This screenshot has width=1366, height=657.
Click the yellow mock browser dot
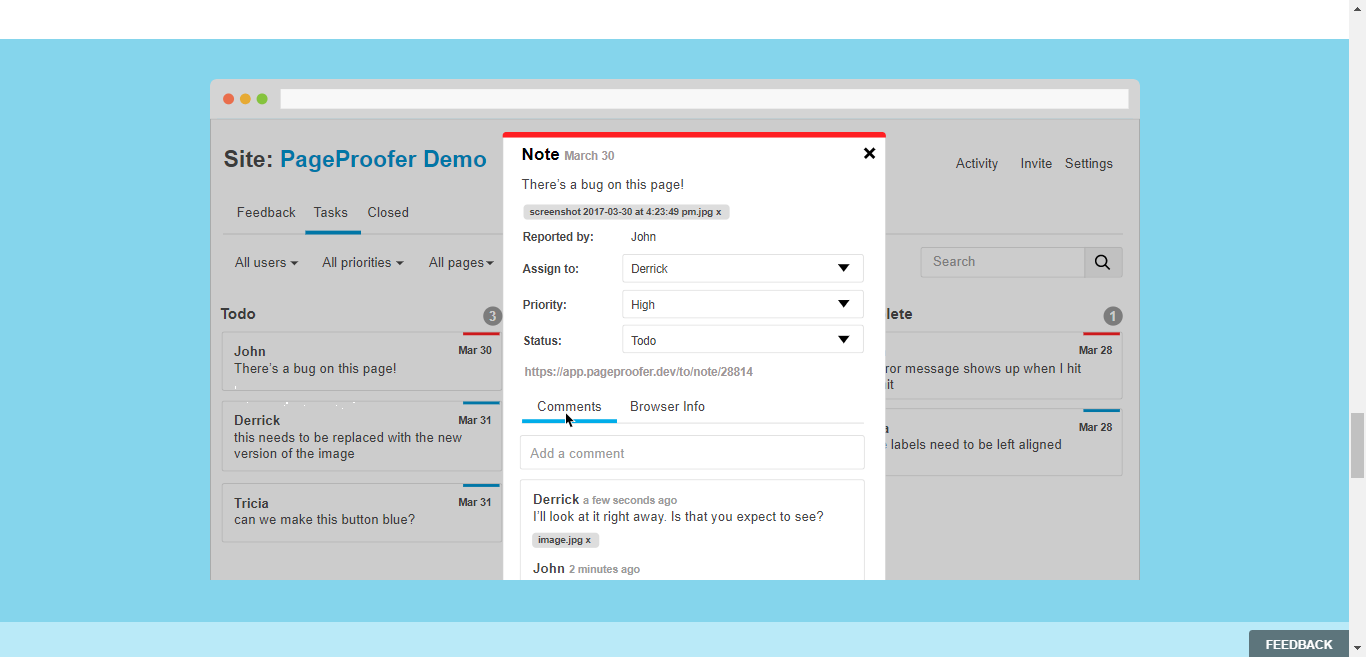(x=245, y=99)
